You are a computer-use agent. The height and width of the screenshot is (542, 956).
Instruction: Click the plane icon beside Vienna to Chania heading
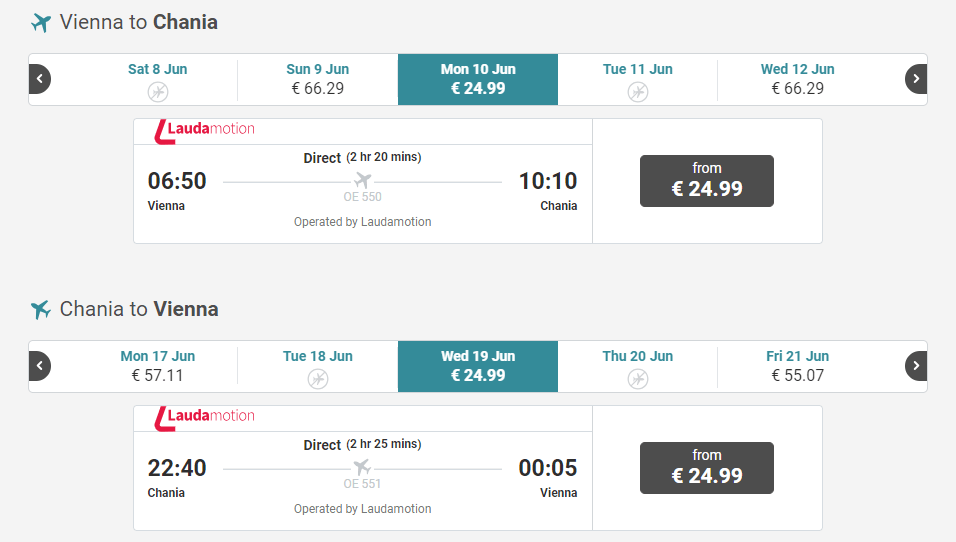click(x=41, y=23)
